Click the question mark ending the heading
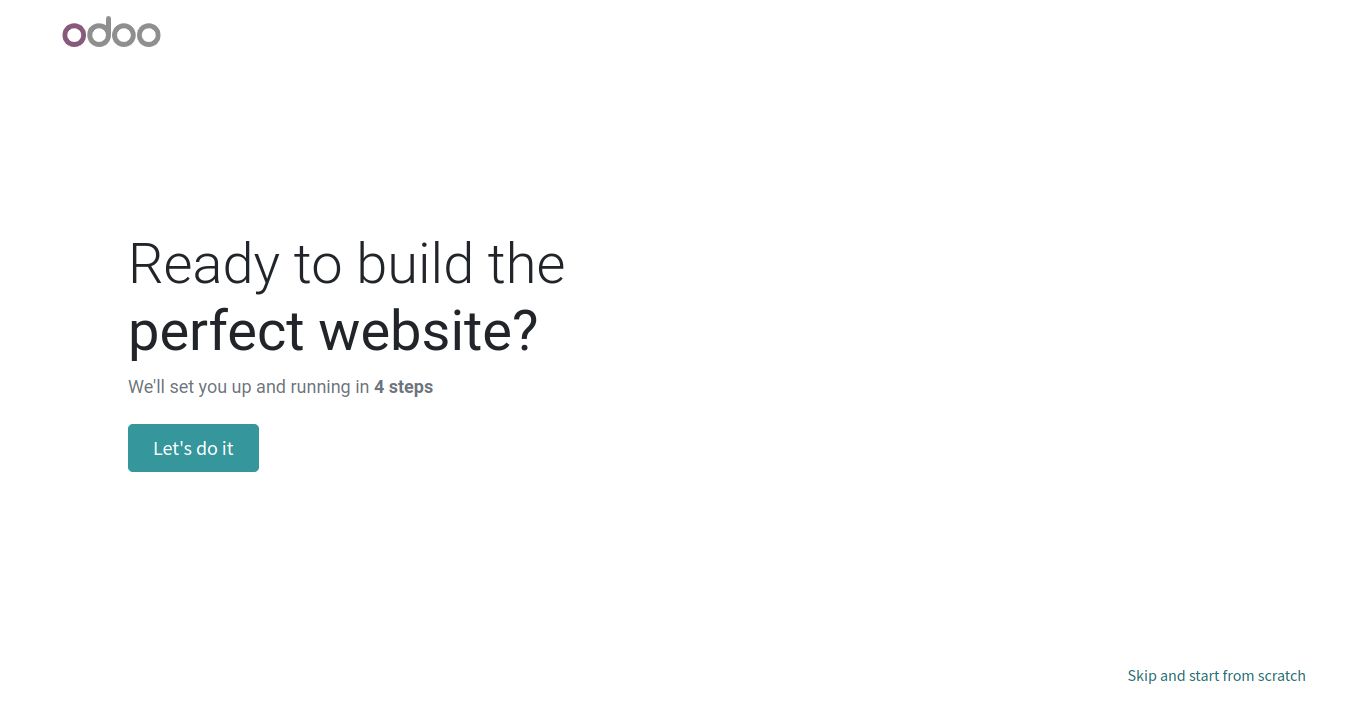Screen dimensions: 1366x709 point(525,329)
